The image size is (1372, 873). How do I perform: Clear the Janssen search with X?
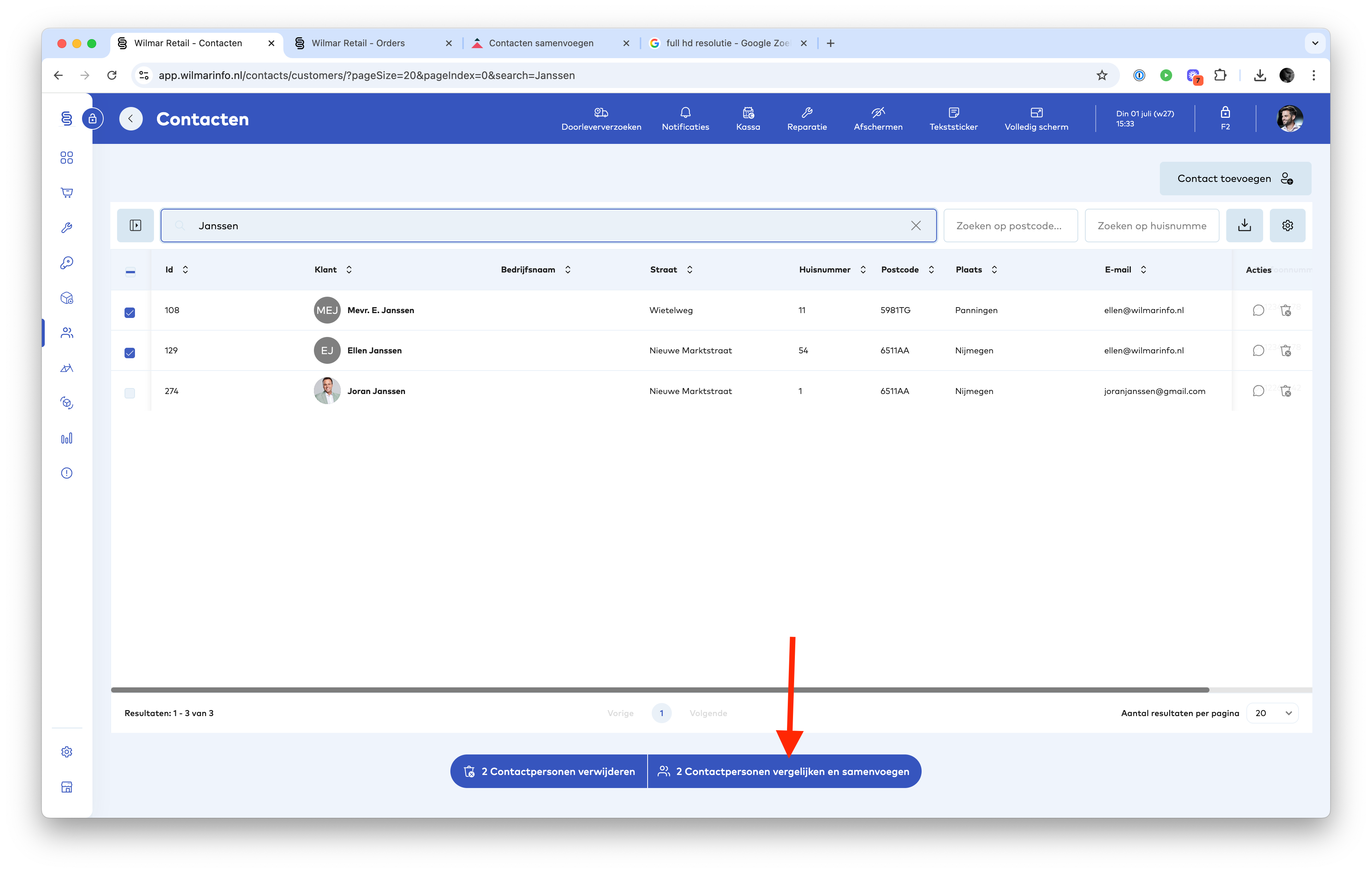(916, 226)
